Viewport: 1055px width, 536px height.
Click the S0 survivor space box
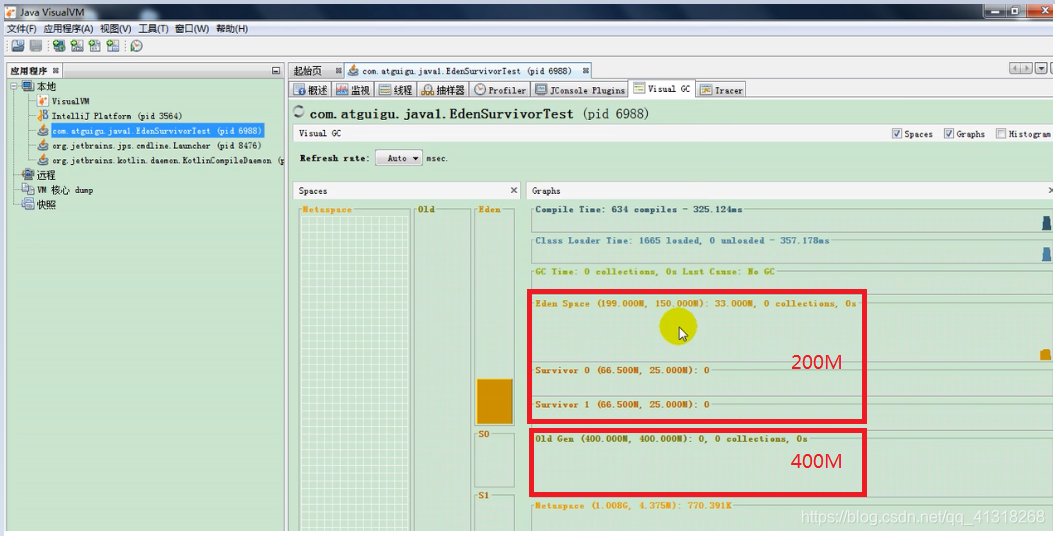495,462
